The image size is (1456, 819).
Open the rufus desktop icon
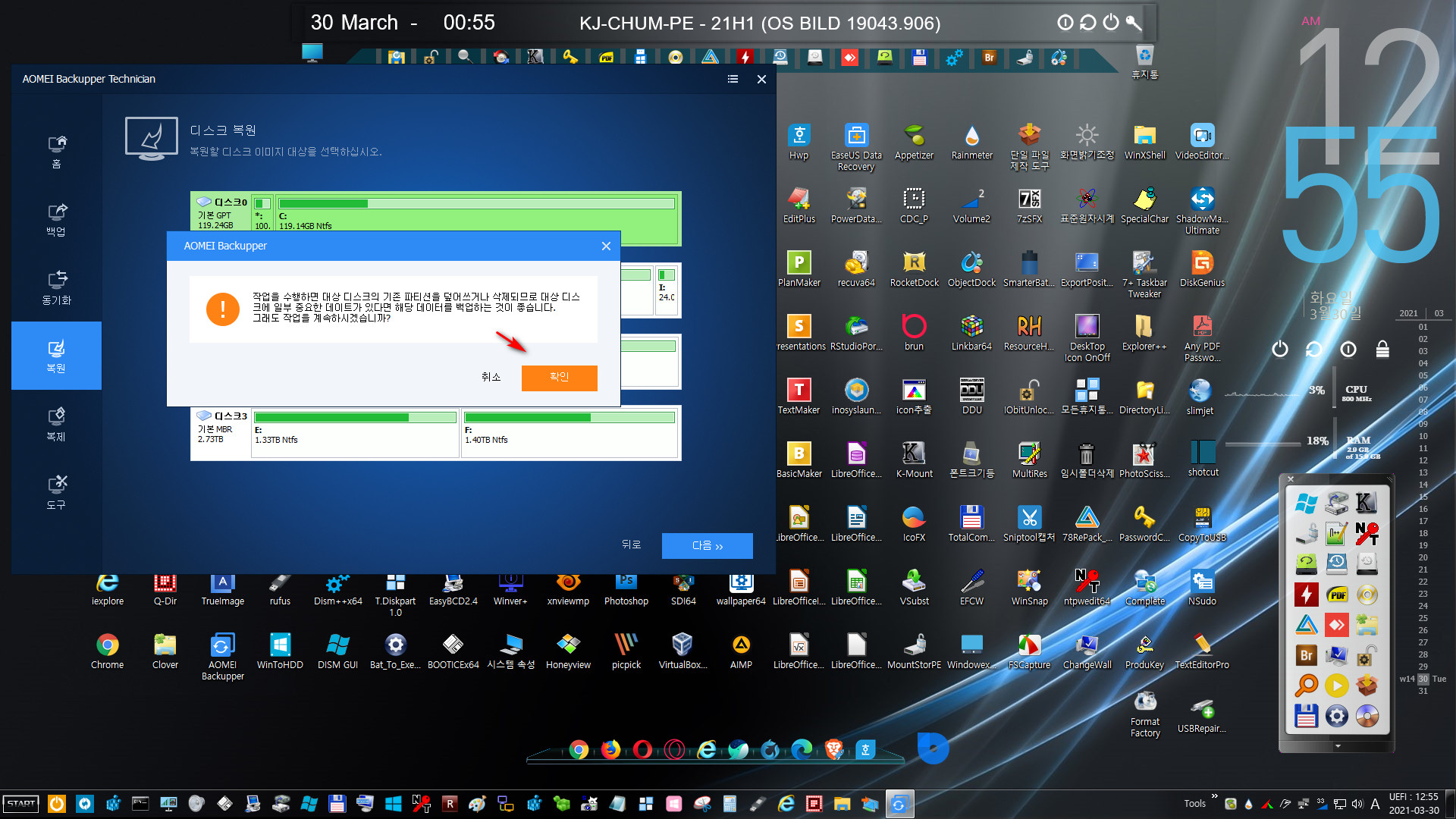pyautogui.click(x=280, y=588)
